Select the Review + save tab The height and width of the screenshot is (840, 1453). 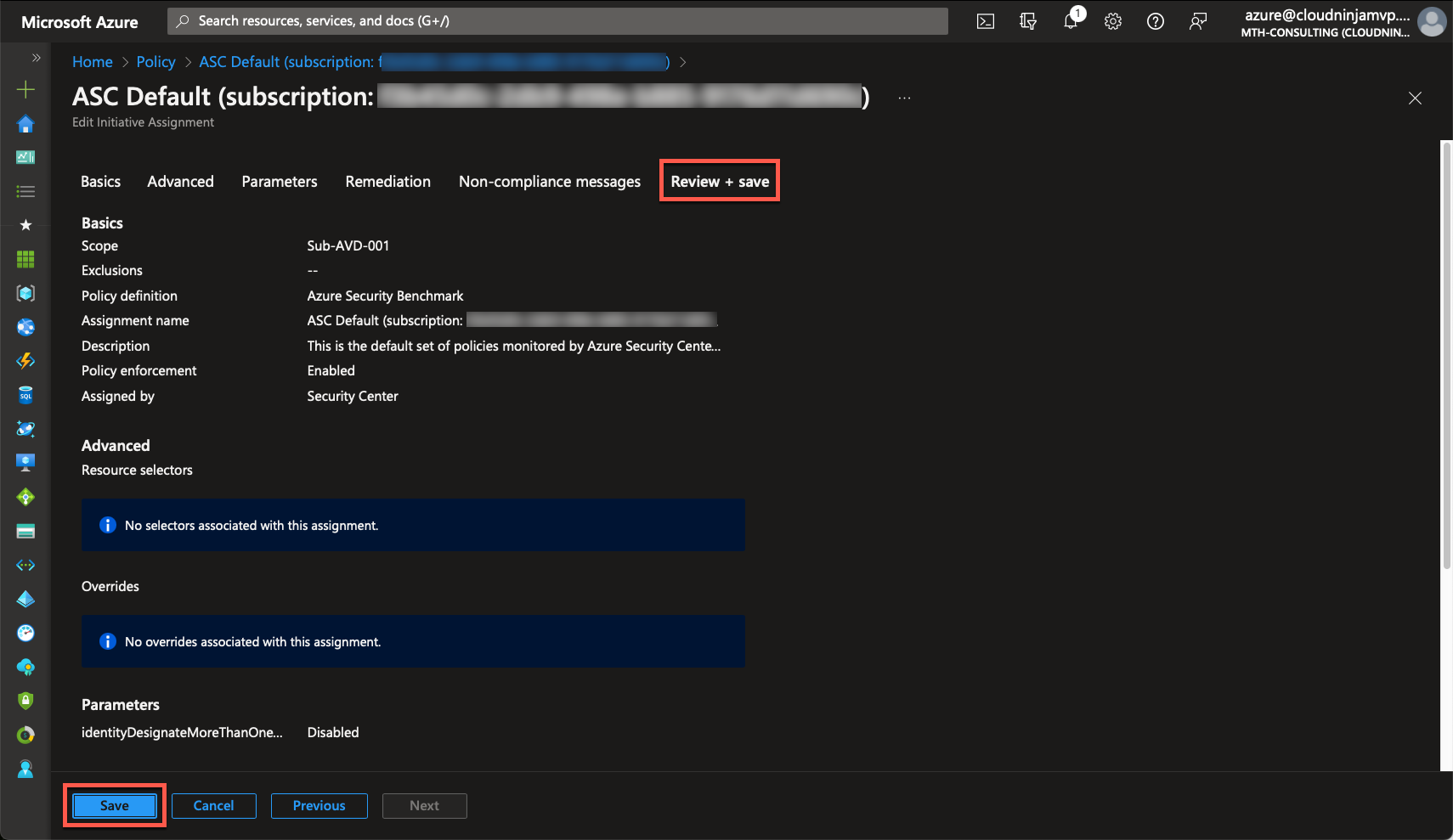(720, 181)
